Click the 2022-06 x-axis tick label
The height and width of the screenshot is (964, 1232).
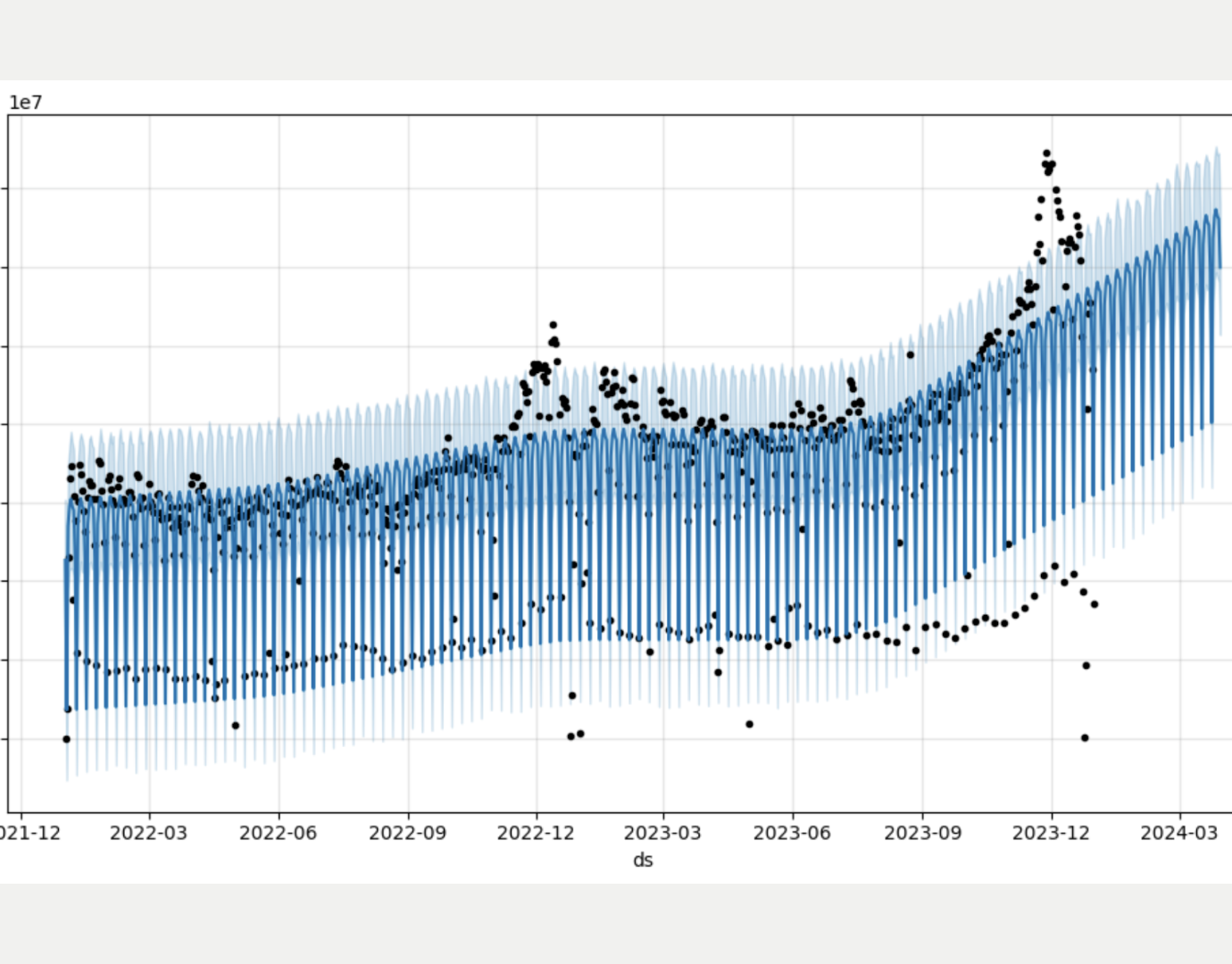(x=279, y=833)
